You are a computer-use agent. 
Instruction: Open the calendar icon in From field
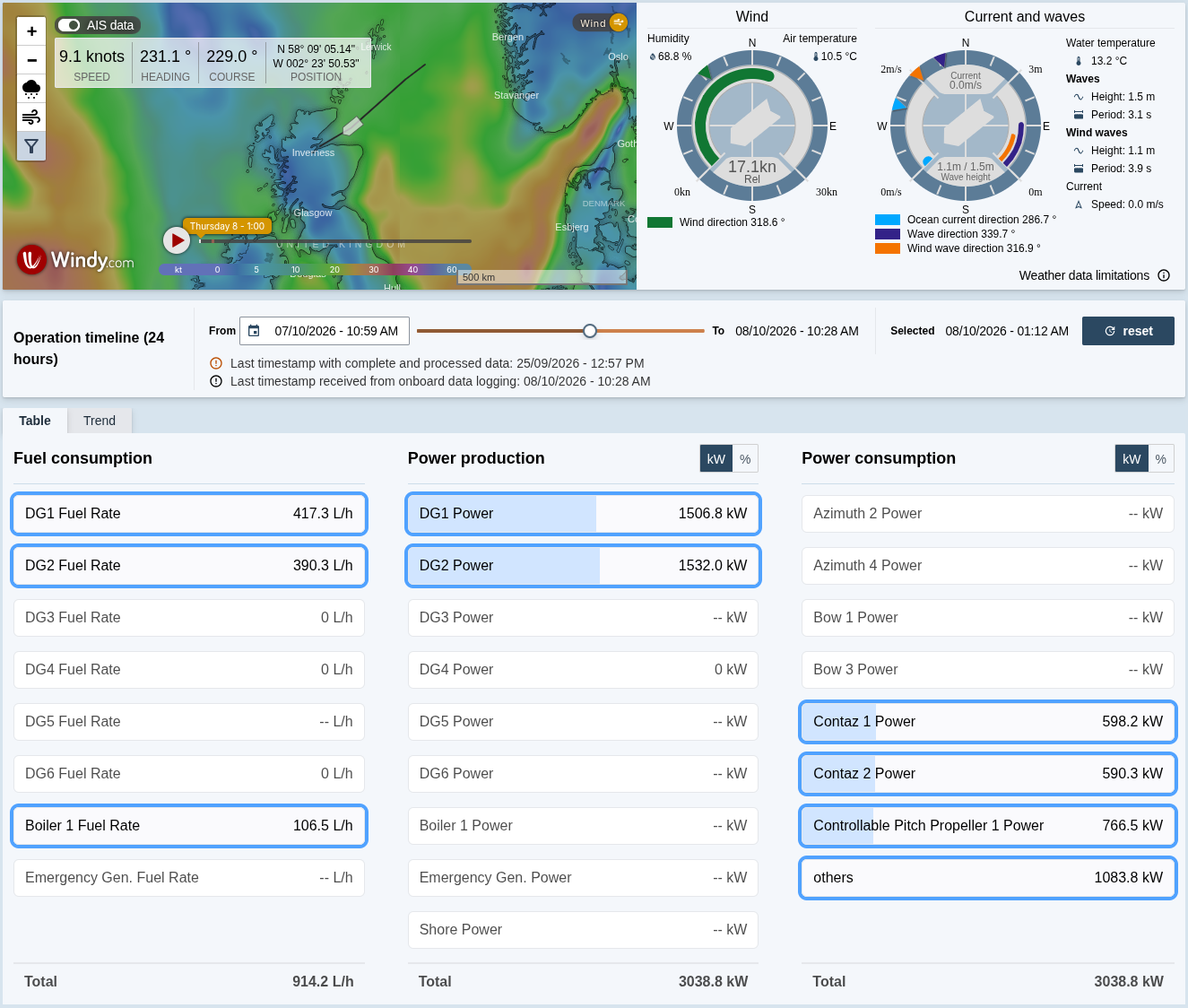(x=254, y=331)
